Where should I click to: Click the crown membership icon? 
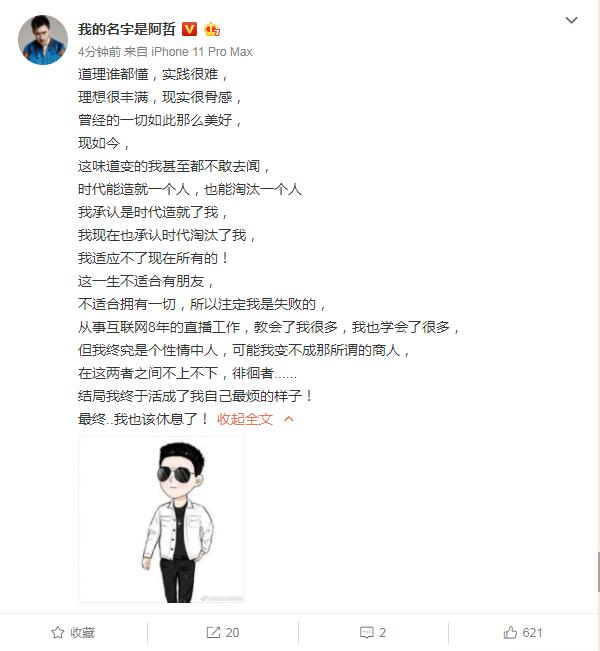pos(212,29)
